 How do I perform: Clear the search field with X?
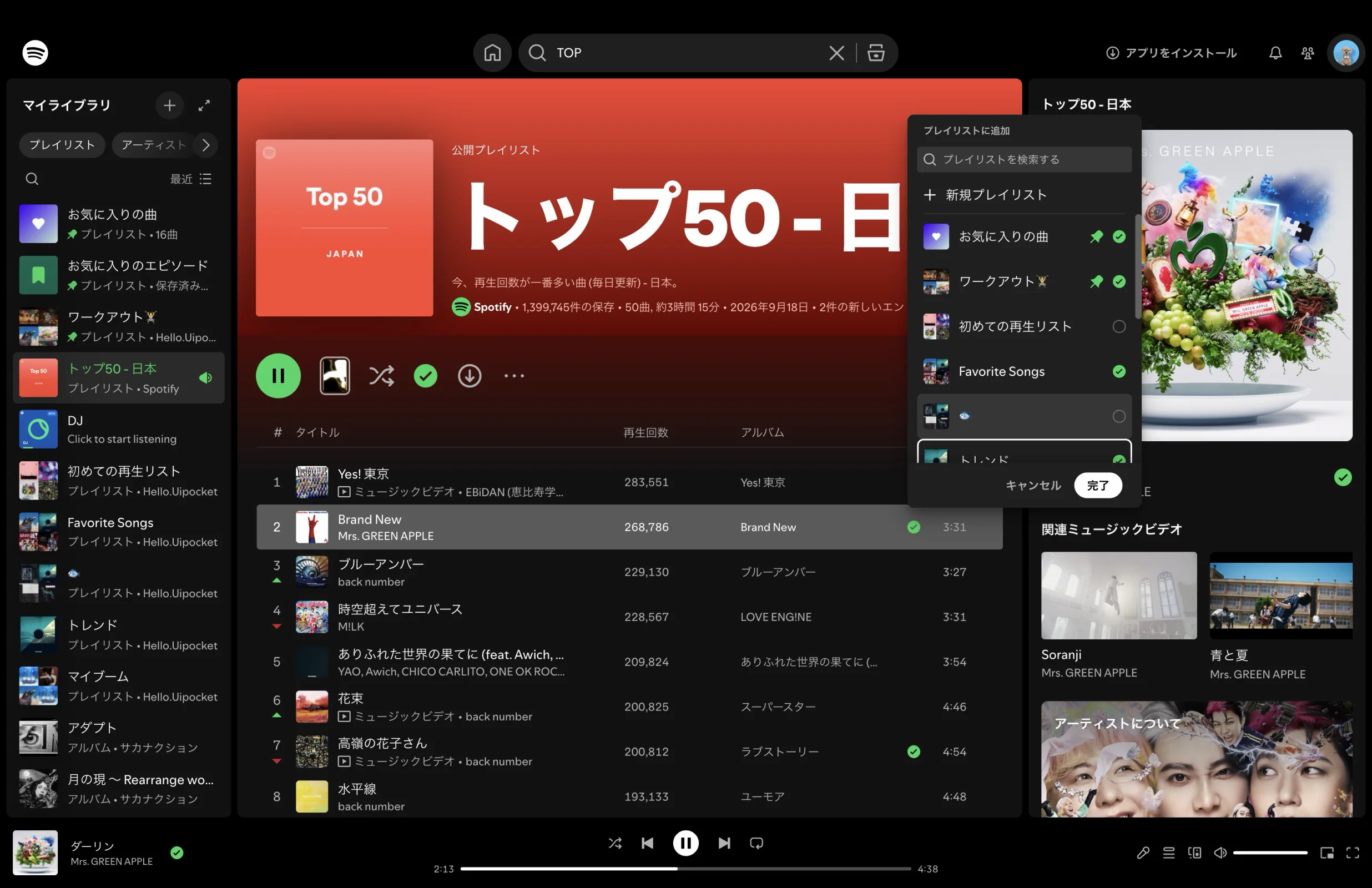(x=836, y=53)
